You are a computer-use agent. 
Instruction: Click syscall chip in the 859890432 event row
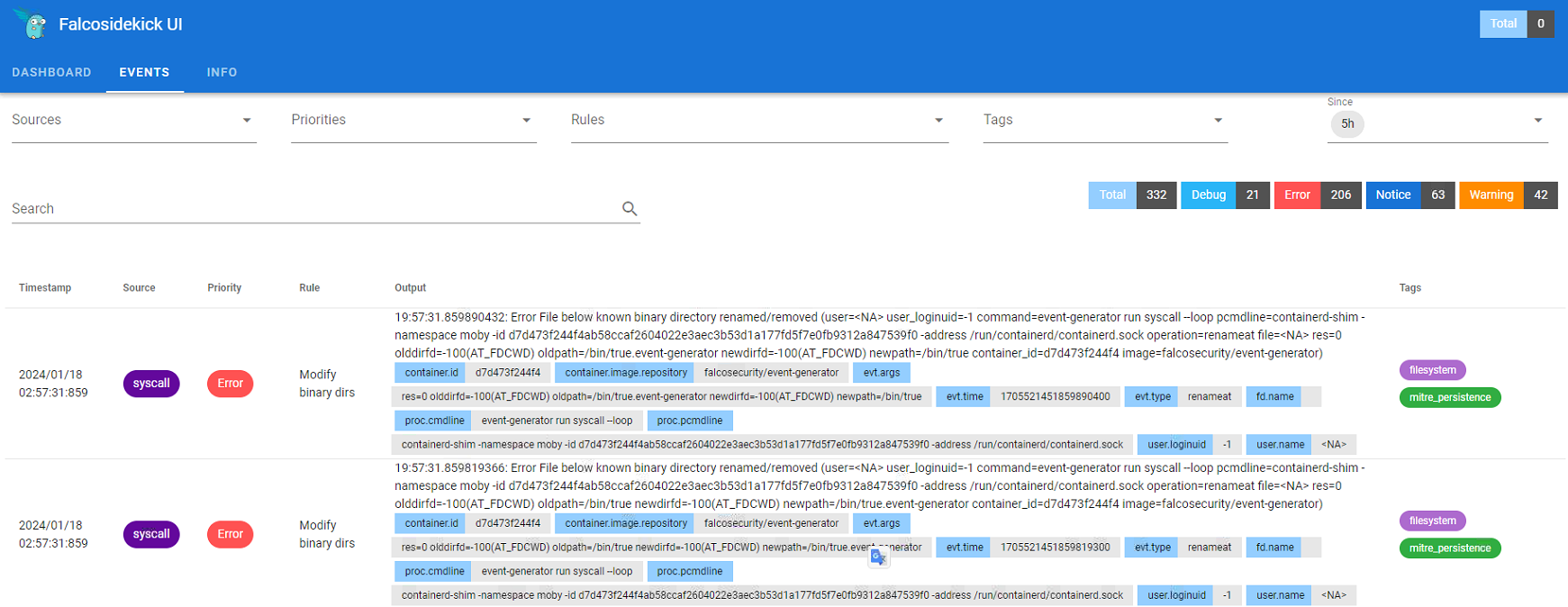tap(151, 384)
